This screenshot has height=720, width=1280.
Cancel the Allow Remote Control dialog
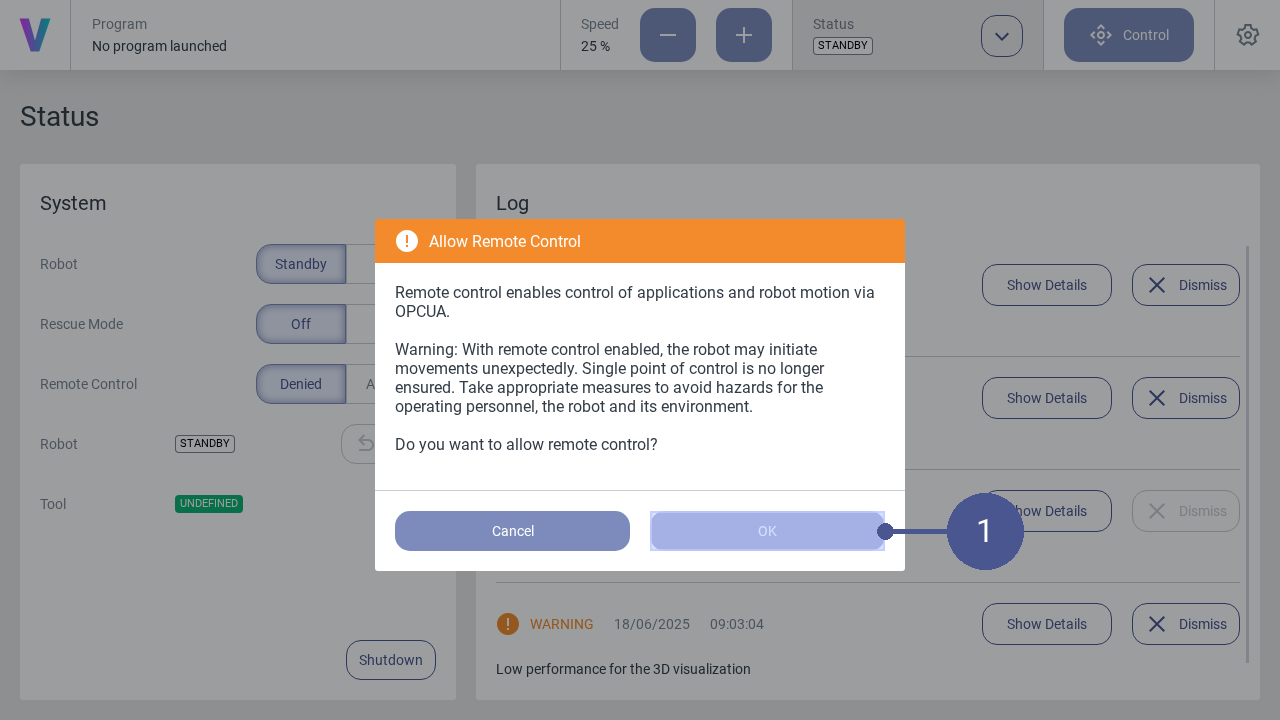coord(512,531)
